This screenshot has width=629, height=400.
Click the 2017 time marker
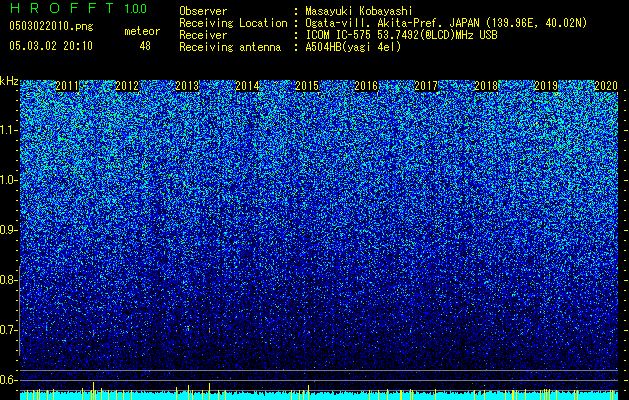coord(426,86)
